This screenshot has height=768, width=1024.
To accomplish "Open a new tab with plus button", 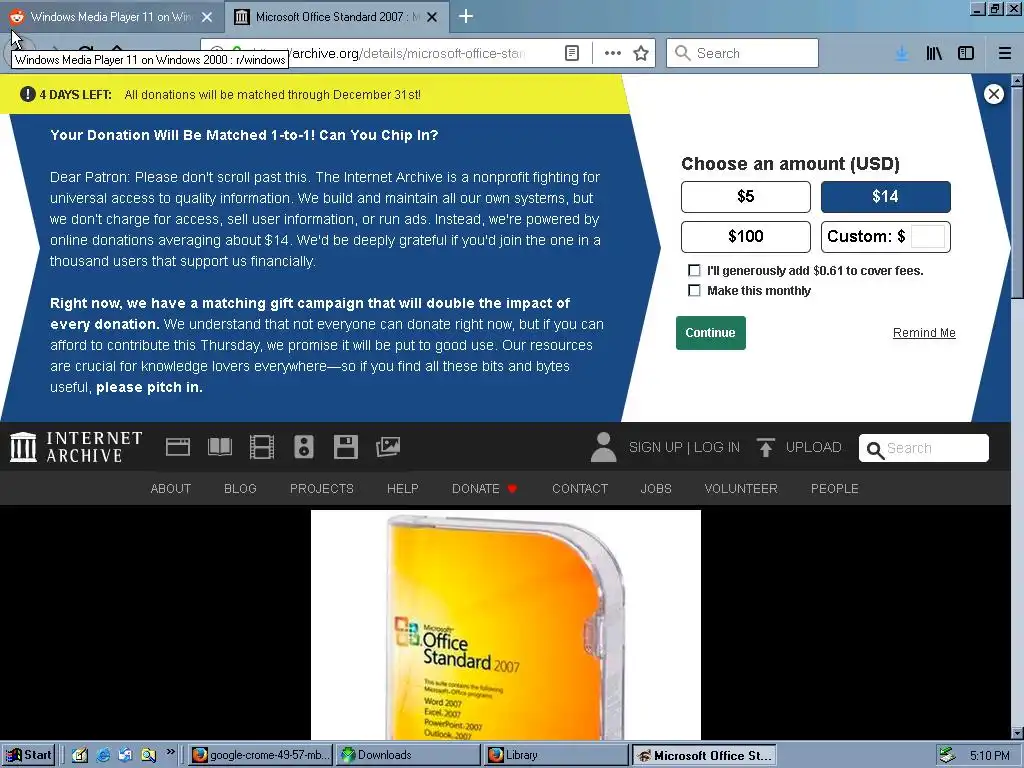I will pyautogui.click(x=466, y=16).
